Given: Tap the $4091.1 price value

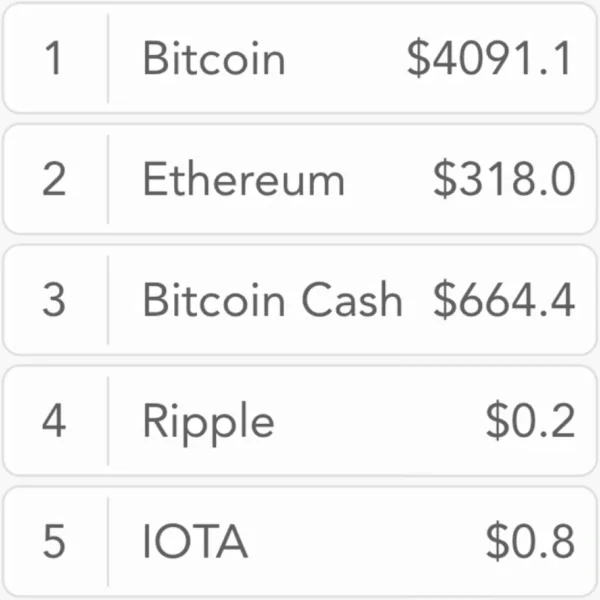Looking at the screenshot, I should coord(490,59).
